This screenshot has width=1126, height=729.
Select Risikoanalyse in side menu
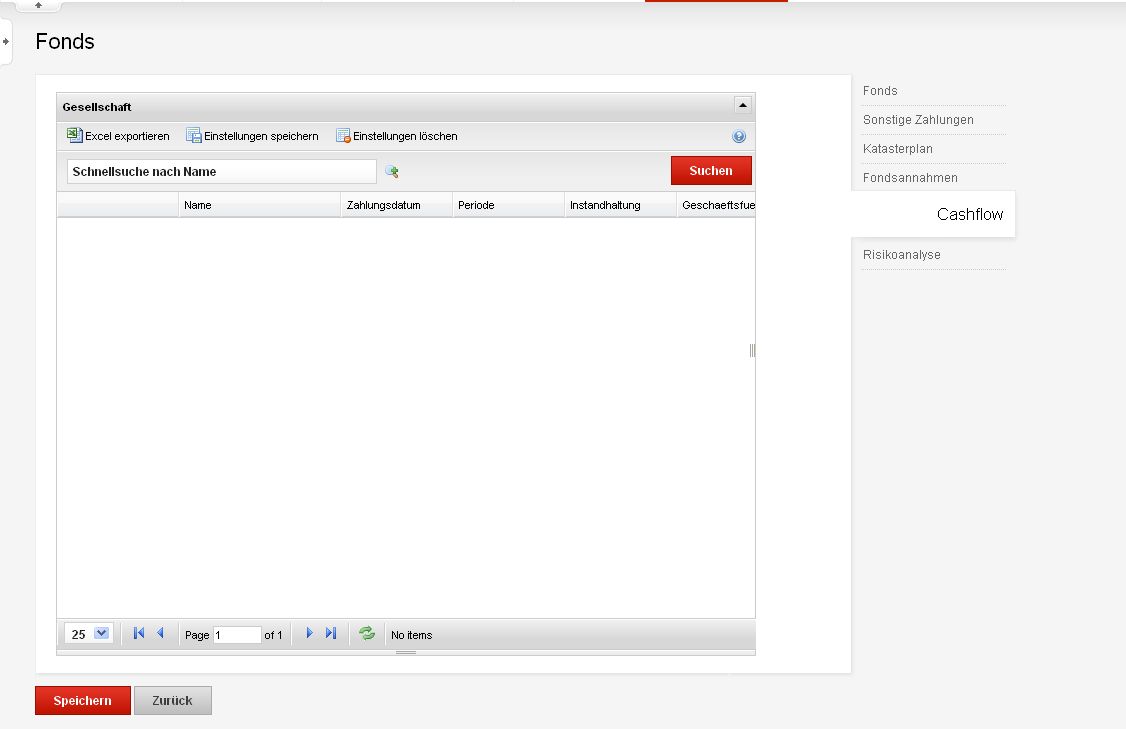(901, 255)
